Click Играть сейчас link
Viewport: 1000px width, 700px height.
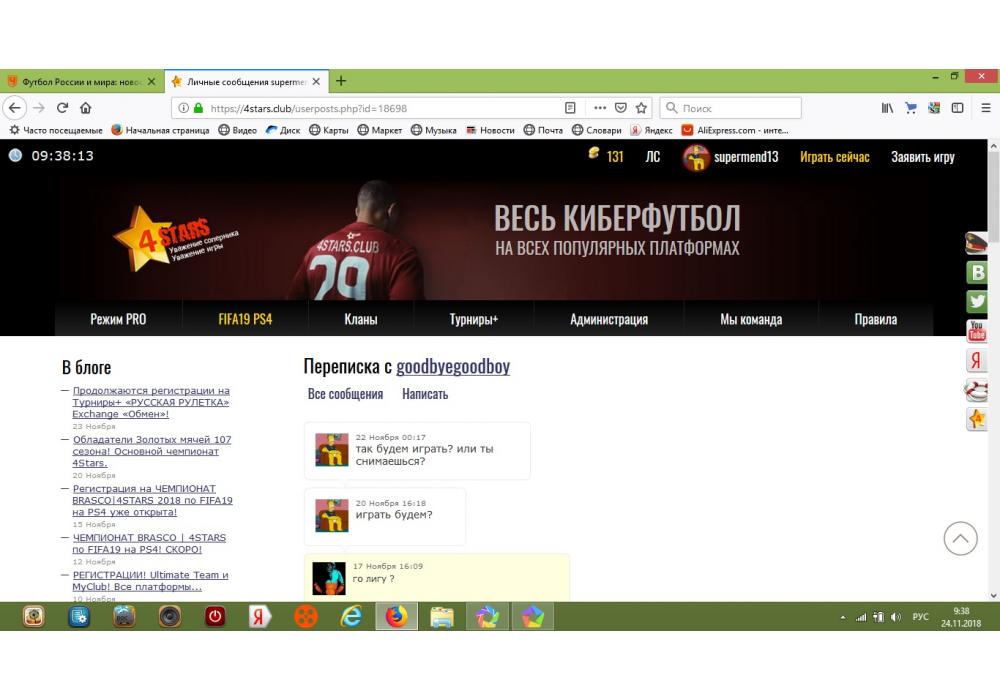tap(834, 157)
